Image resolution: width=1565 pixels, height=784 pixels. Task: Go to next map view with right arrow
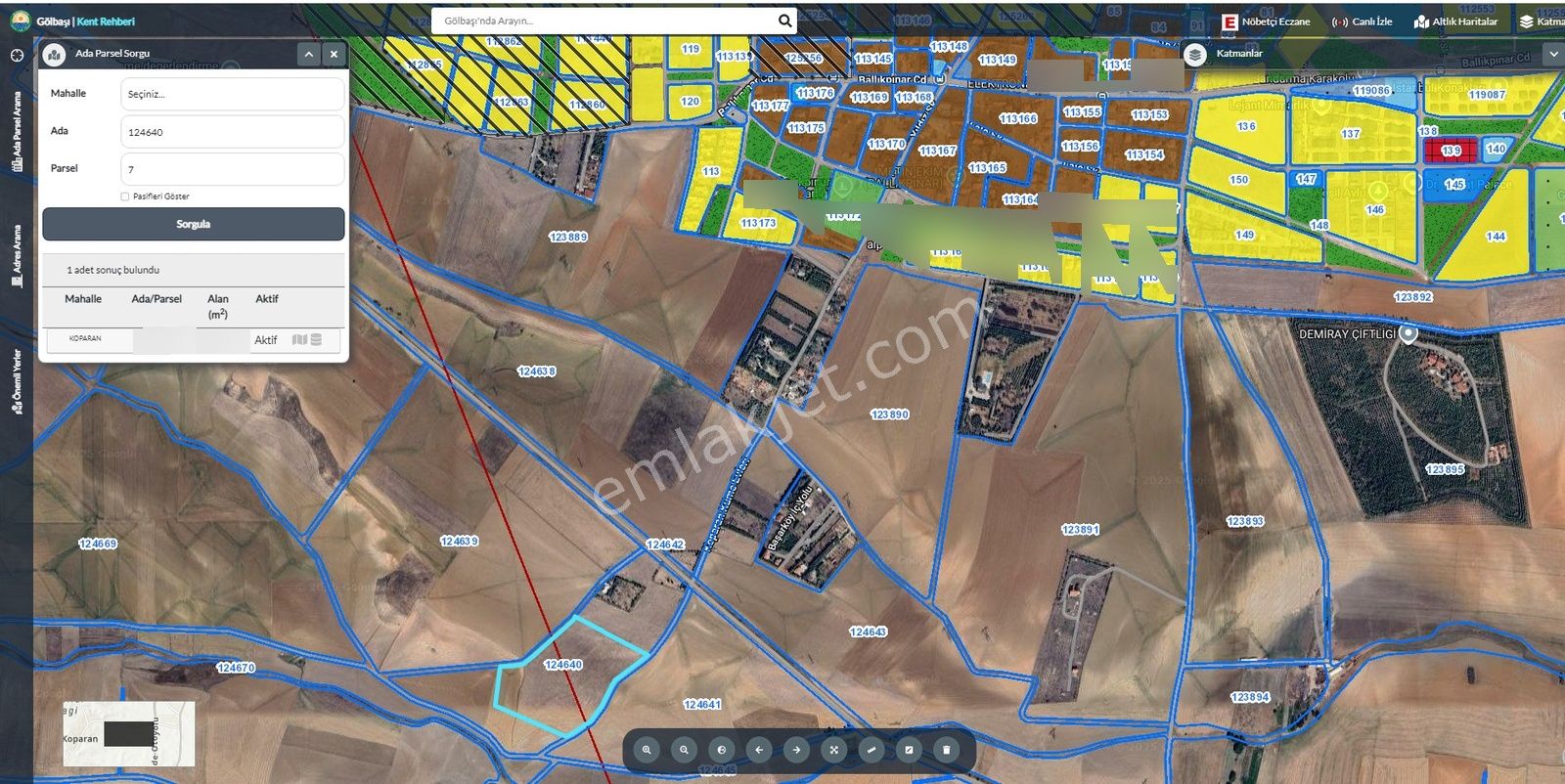click(796, 750)
